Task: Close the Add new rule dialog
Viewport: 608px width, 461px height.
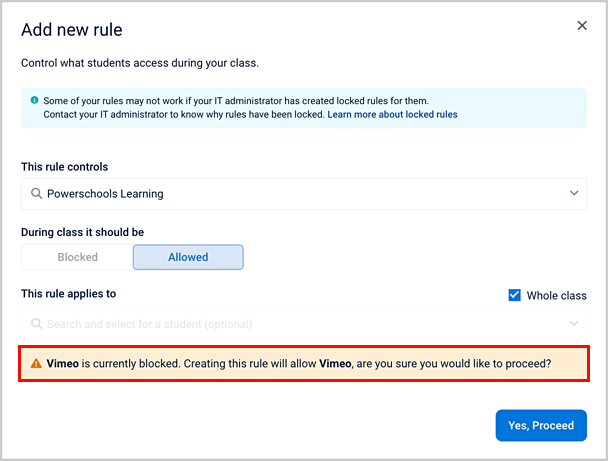Action: tap(582, 26)
